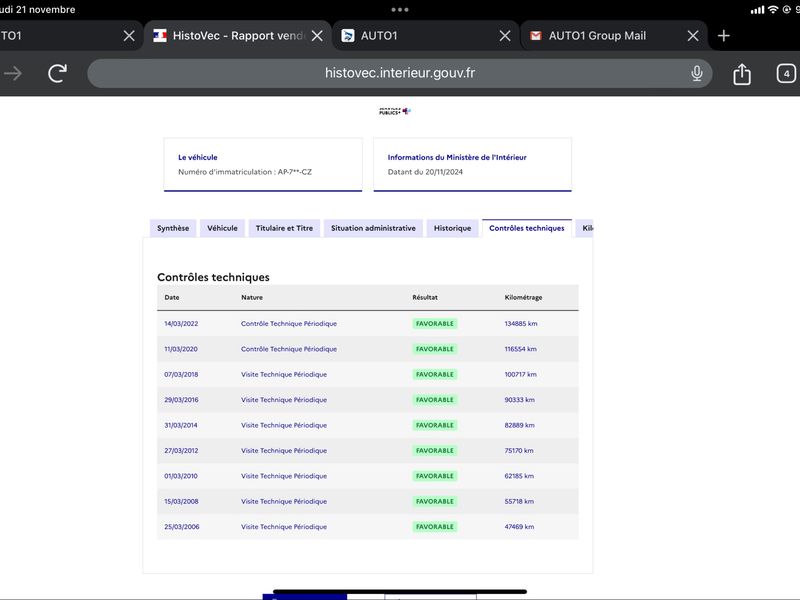
Task: Click the date 01/03/2010
Action: click(181, 476)
